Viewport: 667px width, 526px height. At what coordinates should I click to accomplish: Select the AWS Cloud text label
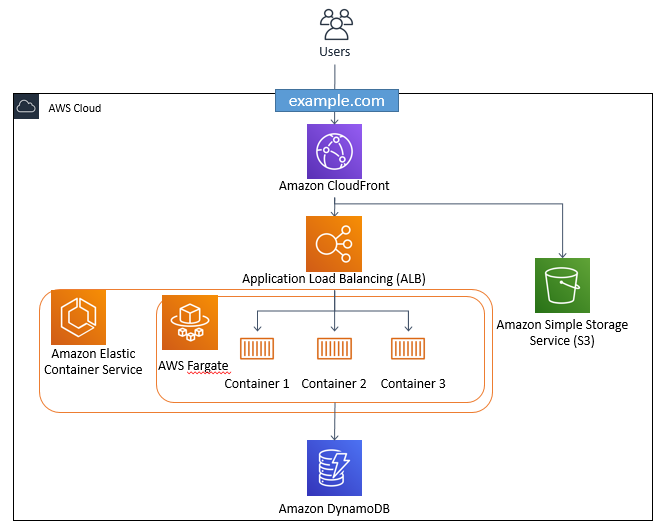pos(75,108)
